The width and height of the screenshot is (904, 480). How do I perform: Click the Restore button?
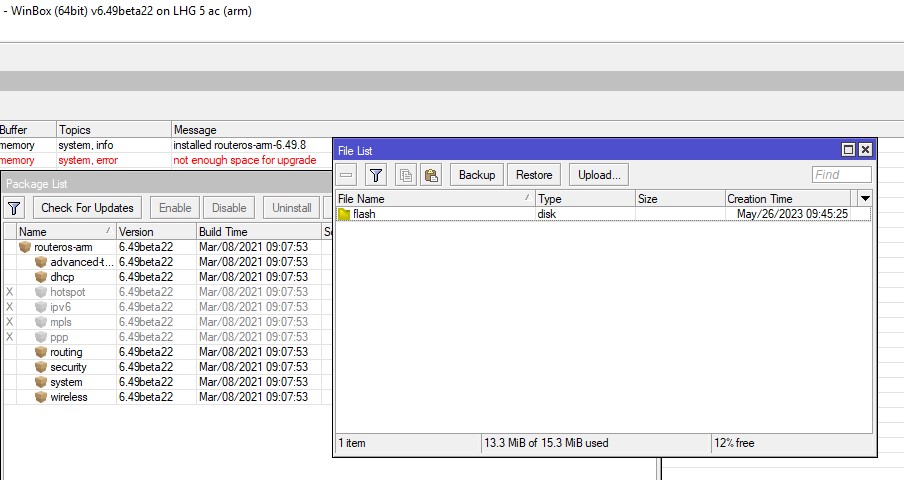(x=534, y=175)
